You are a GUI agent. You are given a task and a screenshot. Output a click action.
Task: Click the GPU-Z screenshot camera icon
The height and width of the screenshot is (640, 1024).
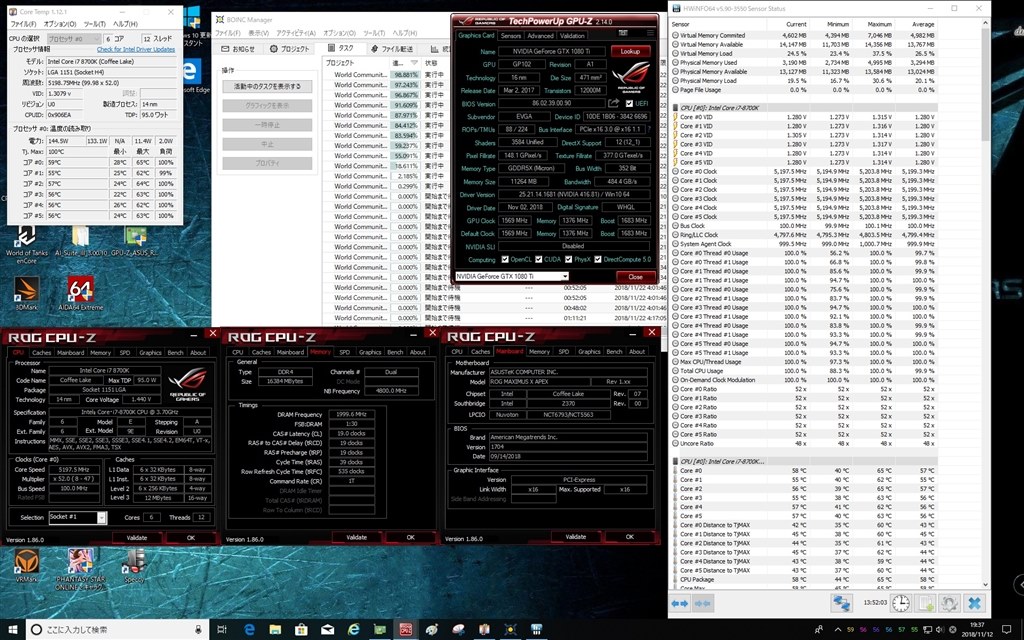pyautogui.click(x=623, y=33)
